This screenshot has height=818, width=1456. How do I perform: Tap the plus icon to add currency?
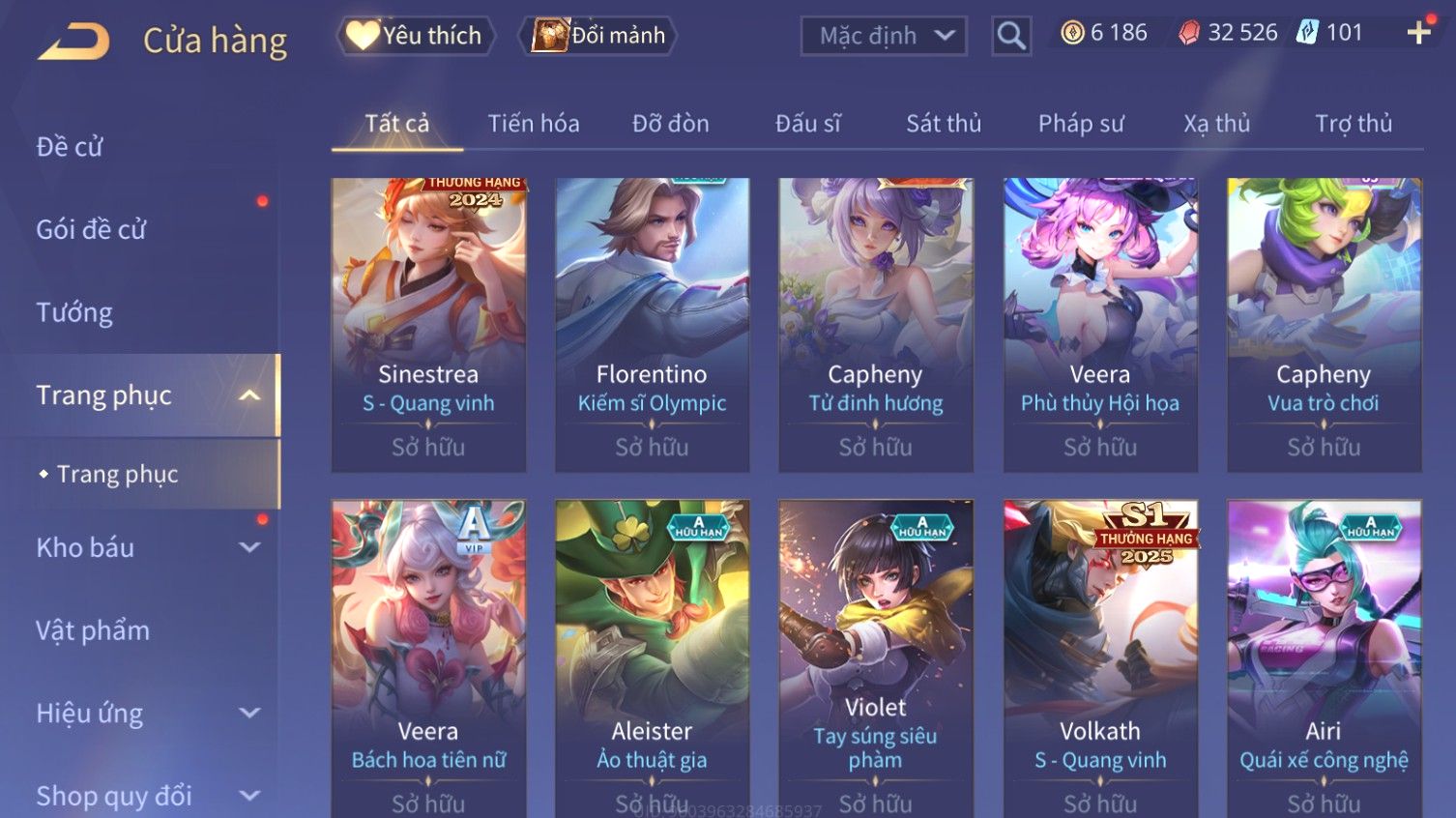pyautogui.click(x=1418, y=33)
